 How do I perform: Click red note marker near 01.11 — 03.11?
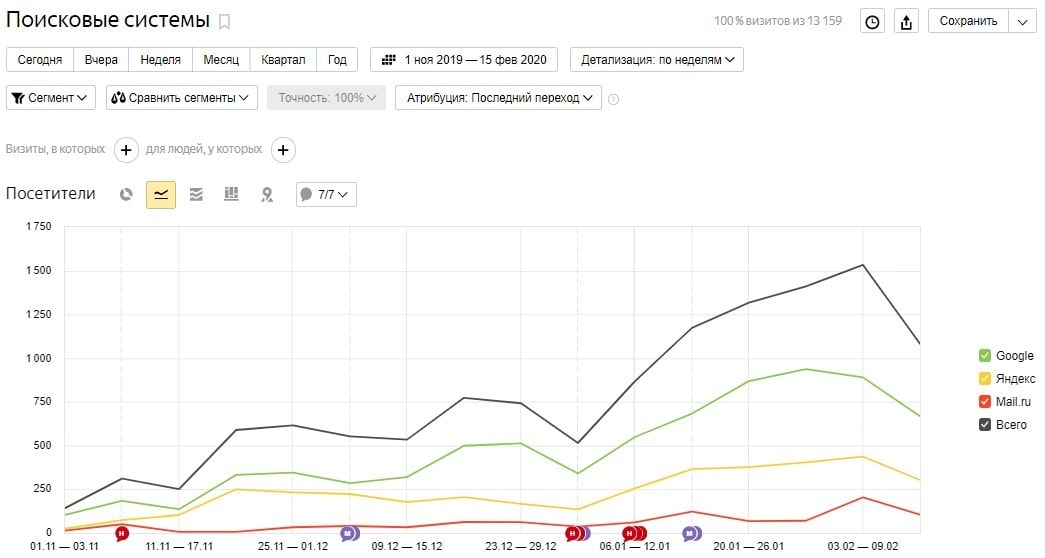point(121,533)
